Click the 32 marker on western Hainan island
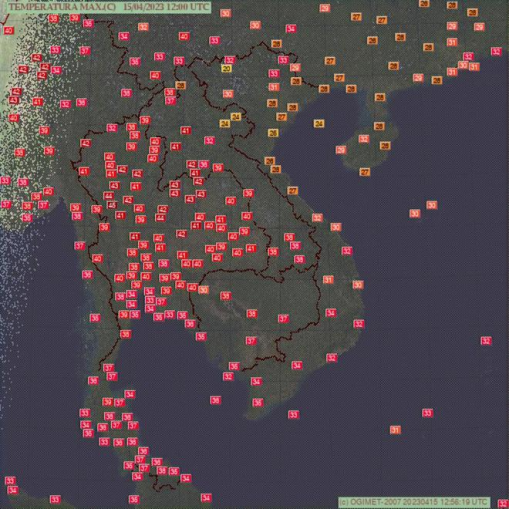This screenshot has width=510, height=510. 364,139
